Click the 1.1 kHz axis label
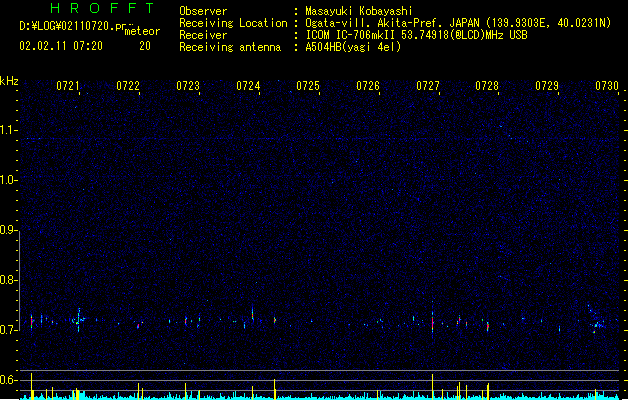 coord(9,130)
